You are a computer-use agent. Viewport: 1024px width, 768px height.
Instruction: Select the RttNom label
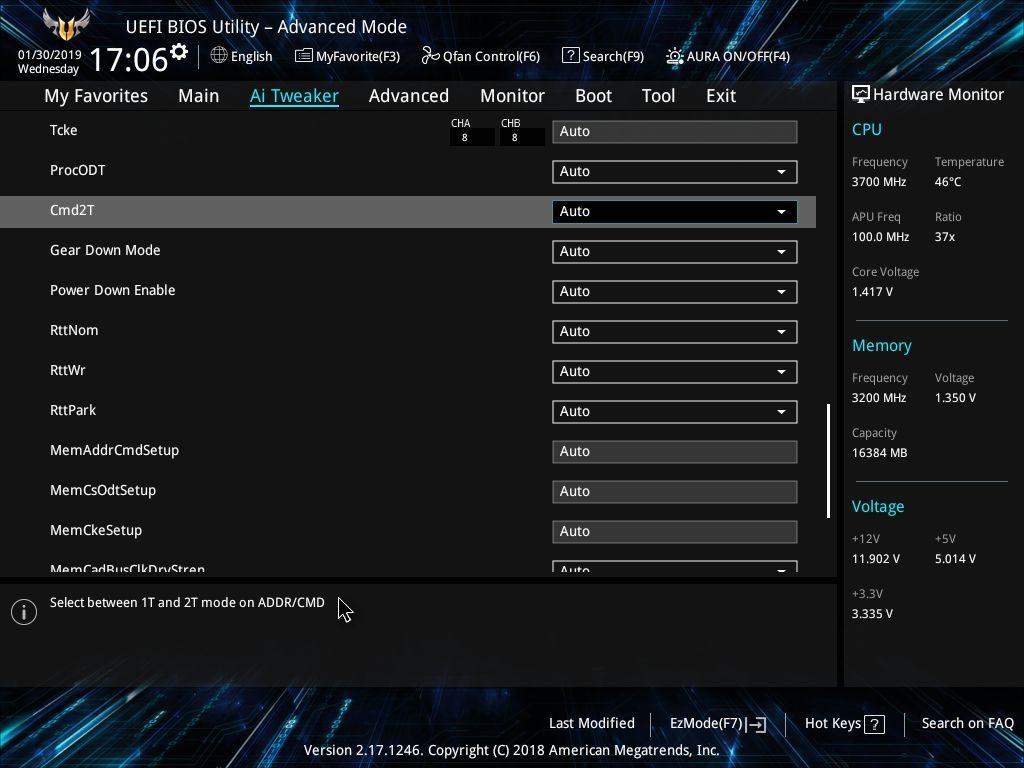pos(74,330)
